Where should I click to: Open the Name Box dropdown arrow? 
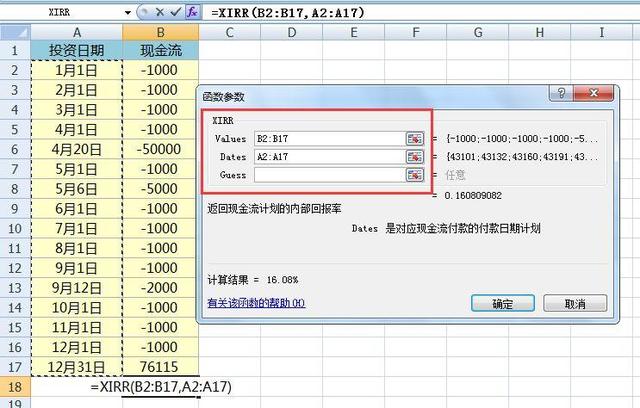coord(128,13)
